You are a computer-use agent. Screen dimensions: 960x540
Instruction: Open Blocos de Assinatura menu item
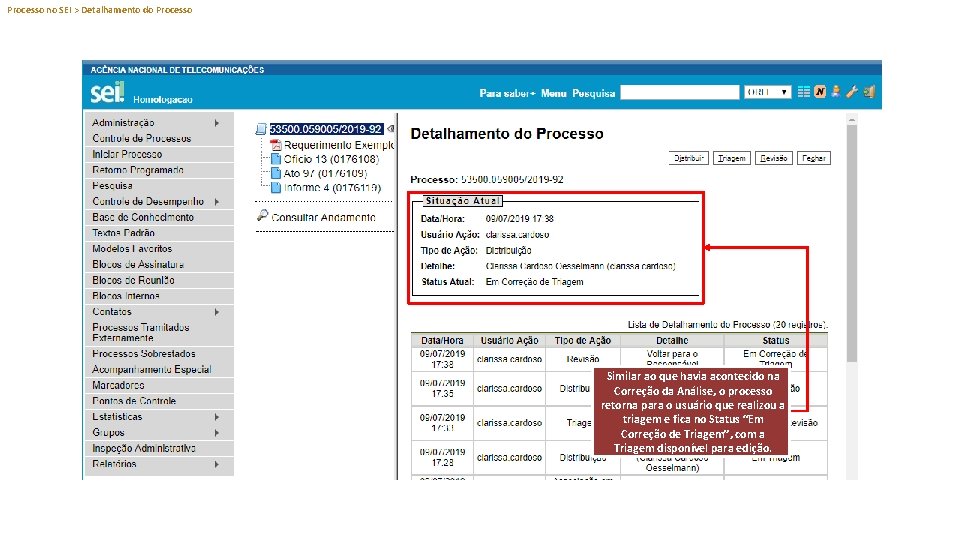[159, 264]
